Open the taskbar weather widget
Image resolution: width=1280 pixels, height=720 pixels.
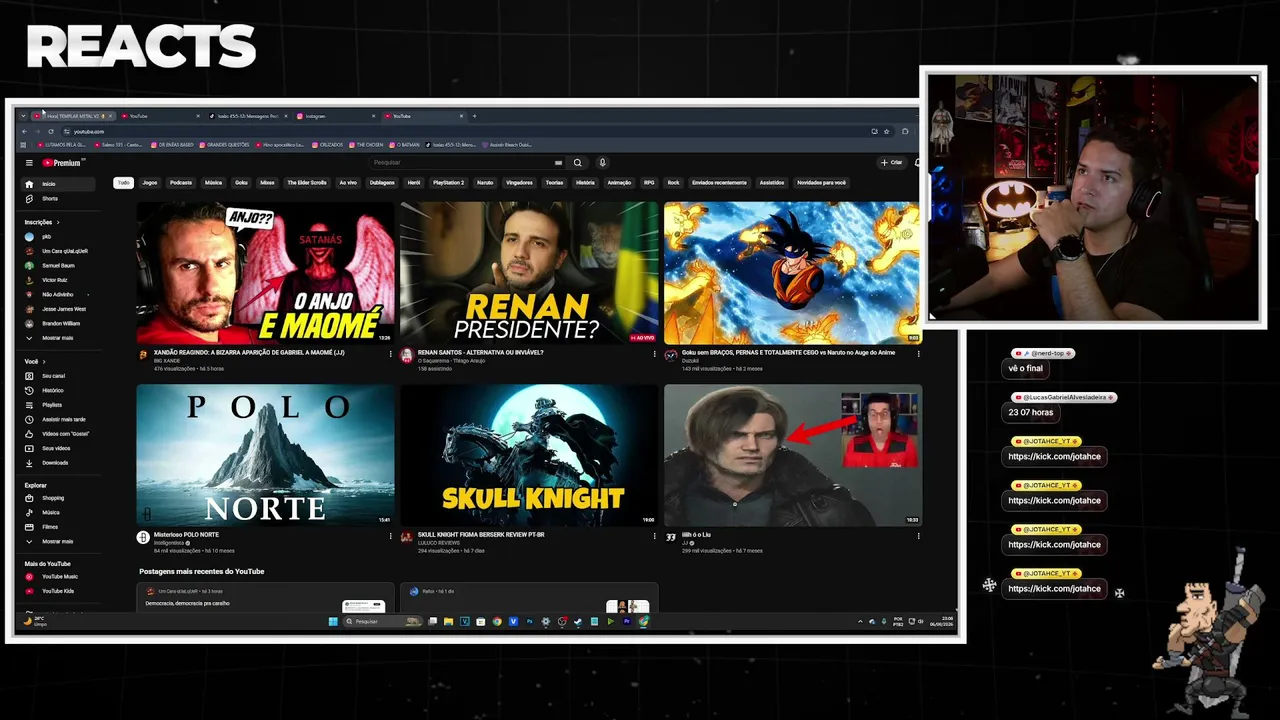[x=36, y=621]
